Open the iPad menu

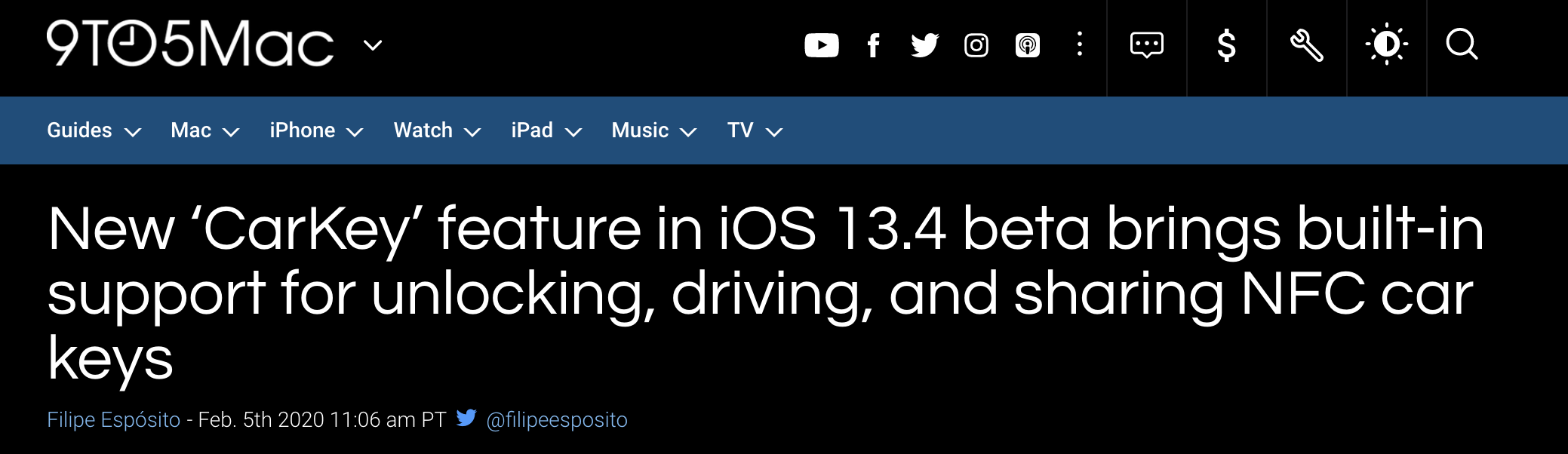532,130
